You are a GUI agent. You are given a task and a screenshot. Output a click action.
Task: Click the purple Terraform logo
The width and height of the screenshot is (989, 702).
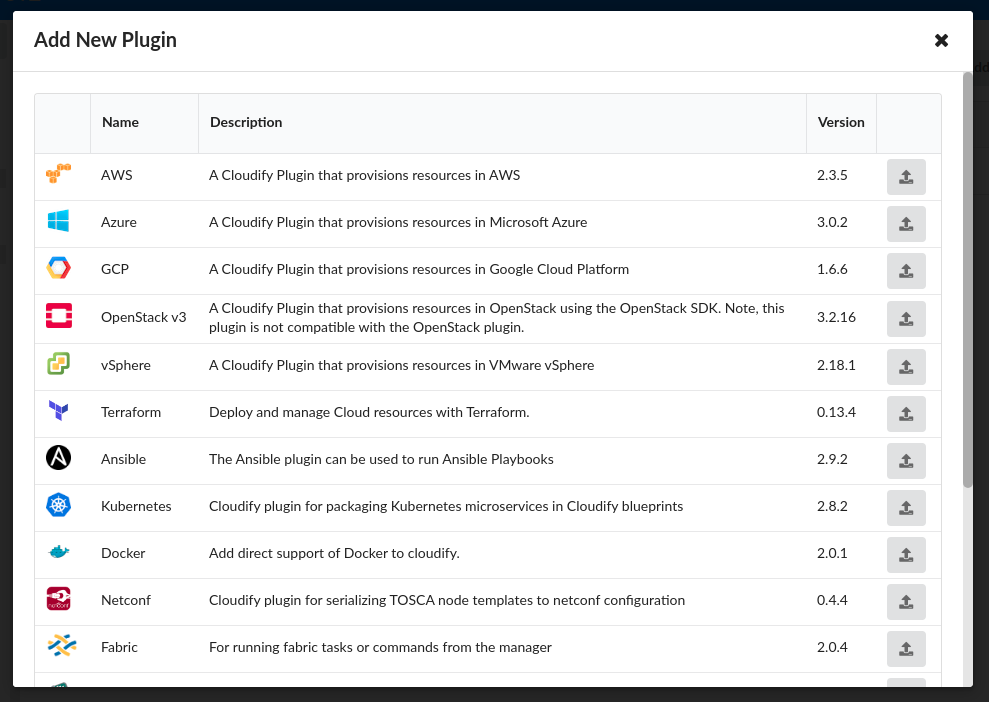tap(59, 411)
